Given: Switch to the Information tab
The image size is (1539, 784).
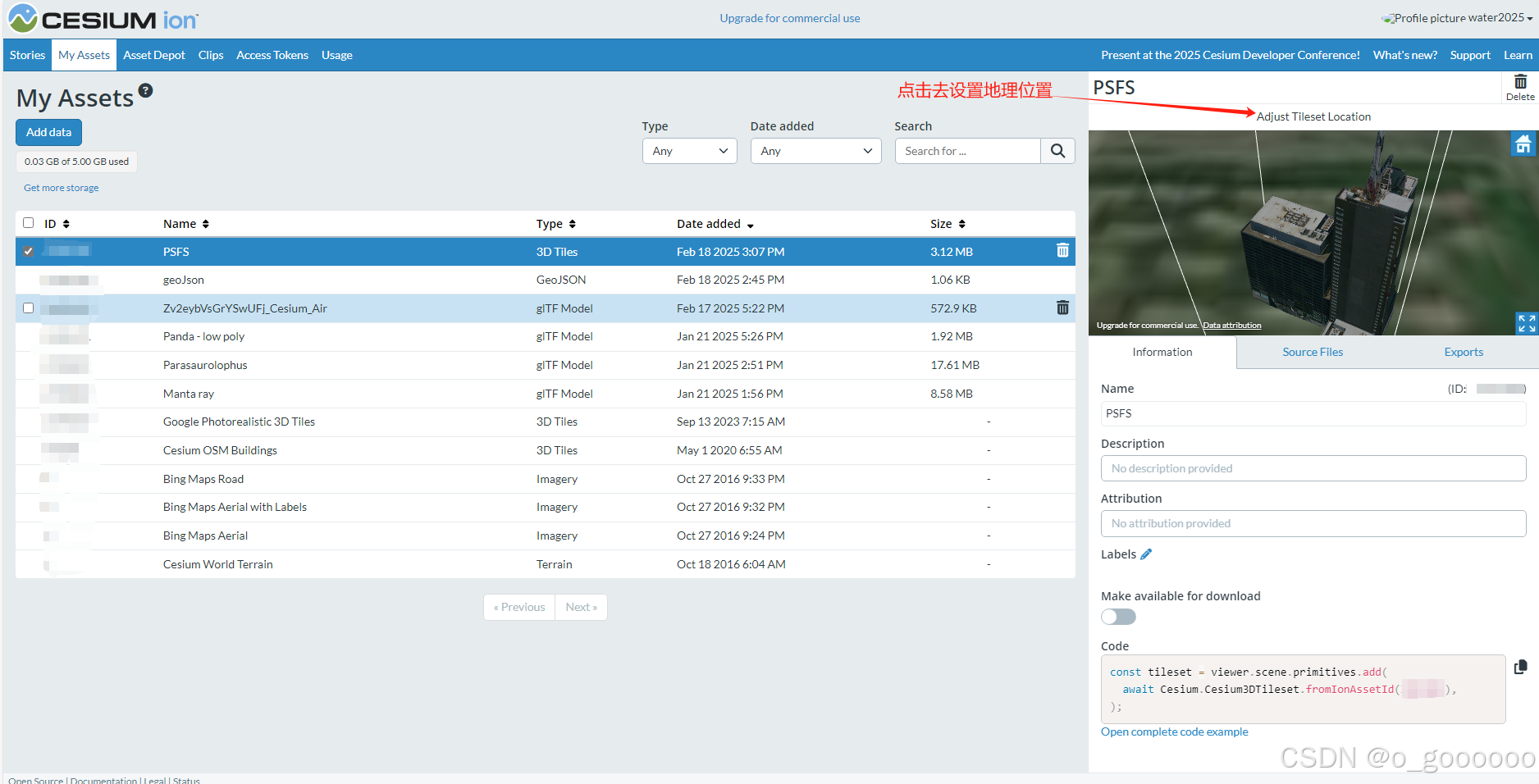Looking at the screenshot, I should (1162, 352).
